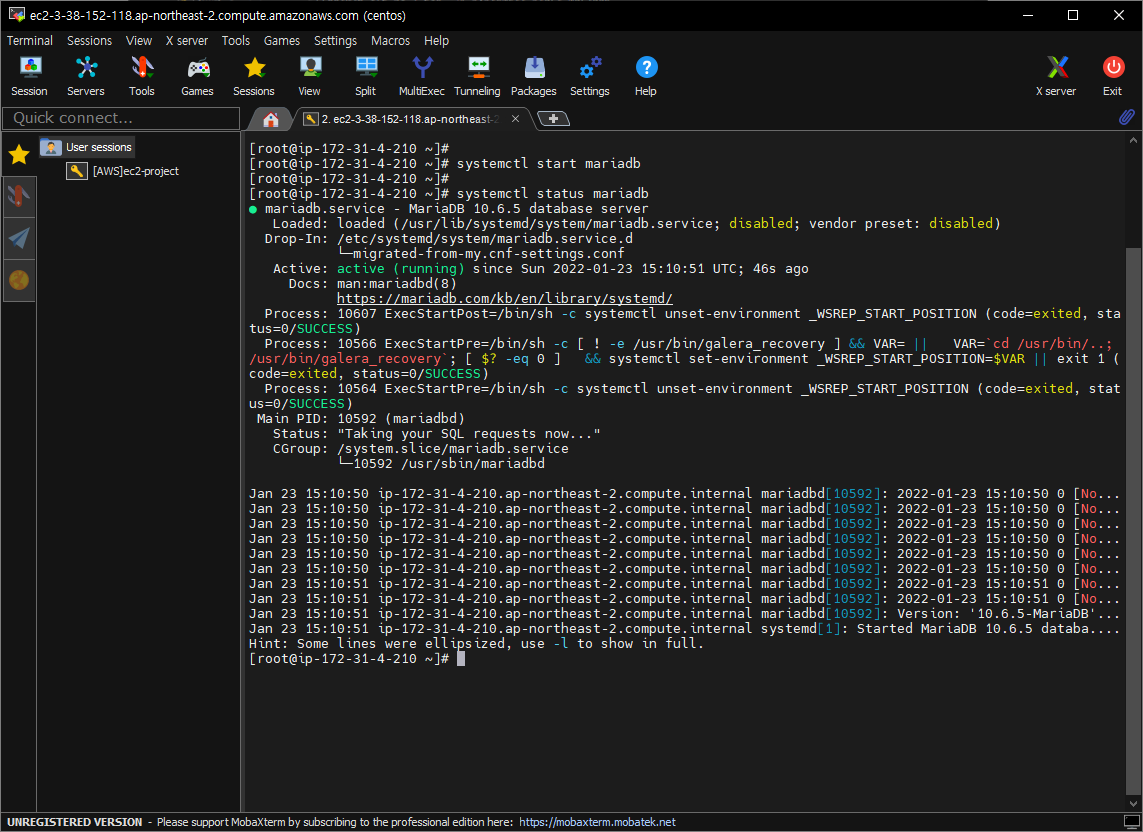Click 'UNREGISTERED VERSION' in status bar
Viewport: 1143px width, 832px height.
(74, 822)
